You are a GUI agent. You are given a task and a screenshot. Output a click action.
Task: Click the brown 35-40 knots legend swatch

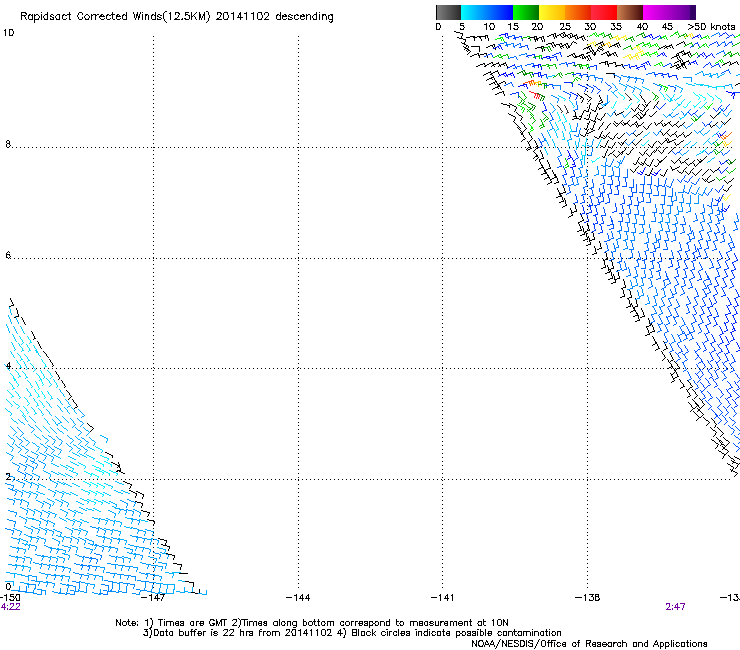tap(630, 12)
